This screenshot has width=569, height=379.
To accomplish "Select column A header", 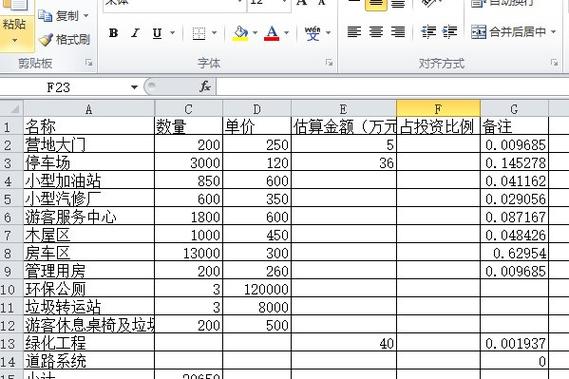I will coord(89,109).
